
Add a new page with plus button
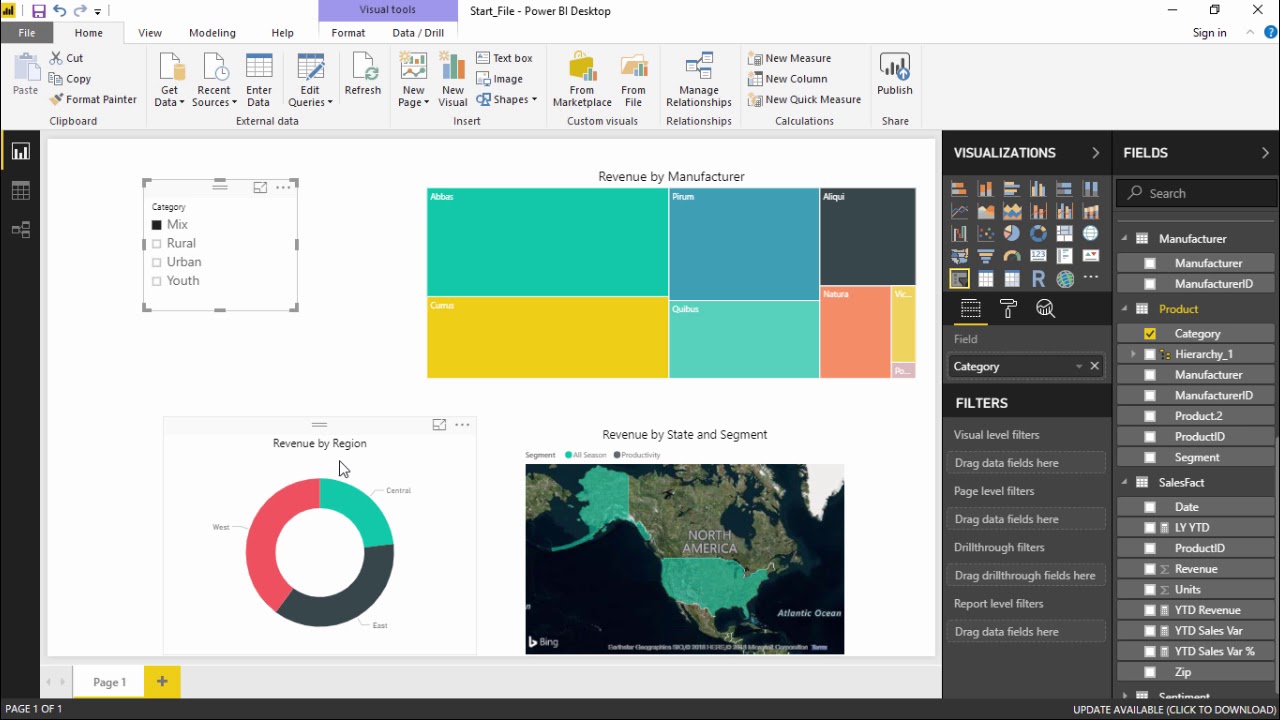tap(162, 681)
